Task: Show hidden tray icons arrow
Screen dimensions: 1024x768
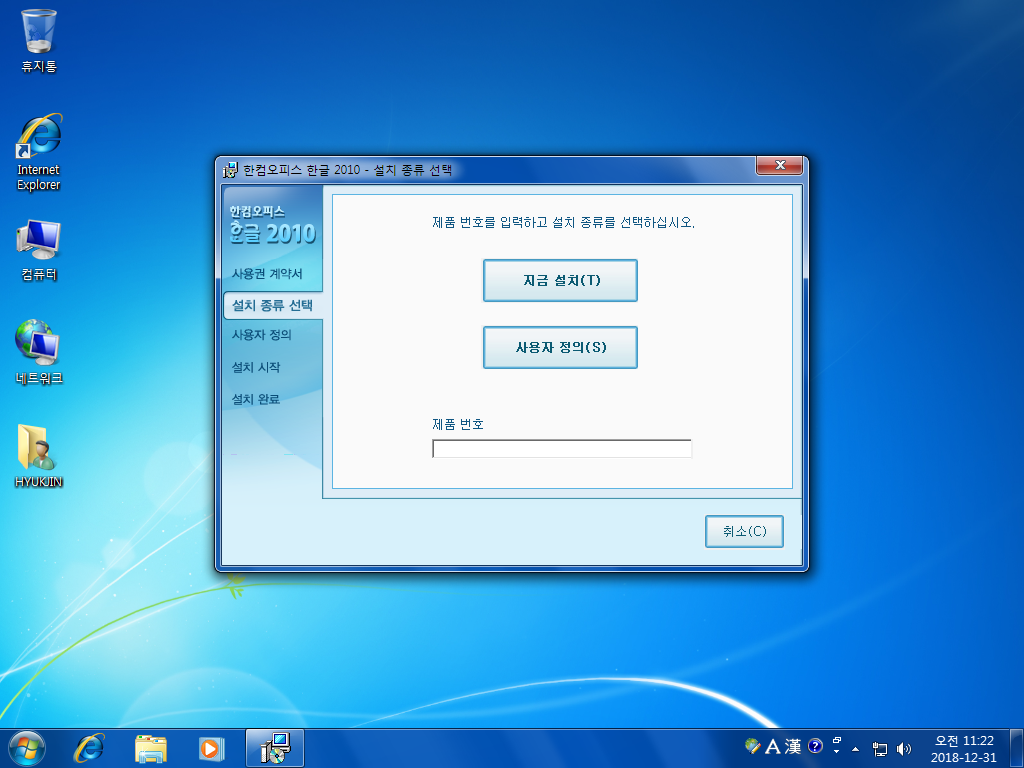Action: tap(856, 749)
